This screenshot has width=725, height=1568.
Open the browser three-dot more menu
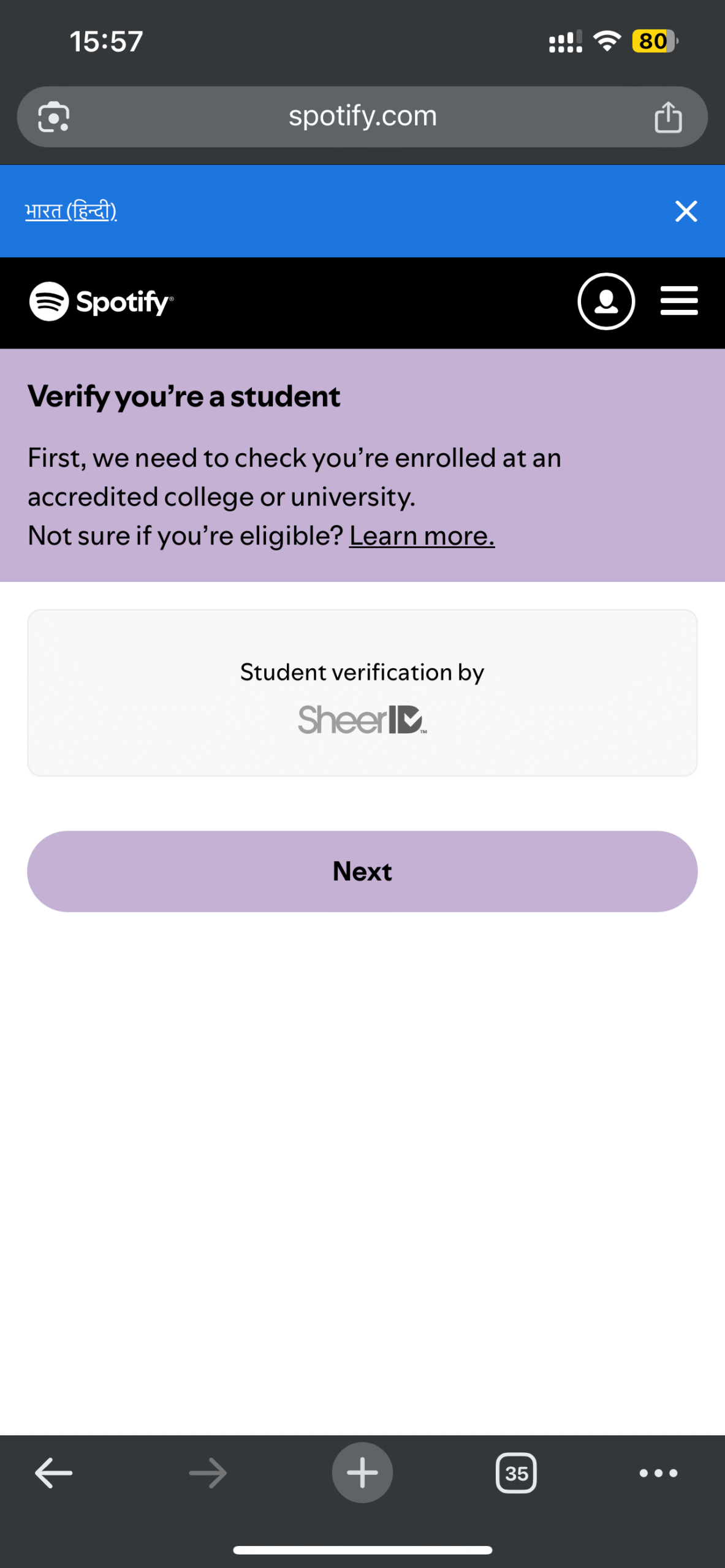click(x=658, y=1472)
